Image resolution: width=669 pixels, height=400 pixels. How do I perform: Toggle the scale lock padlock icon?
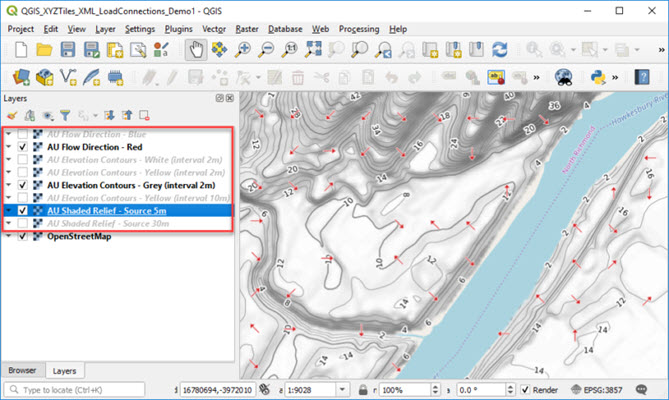pyautogui.click(x=363, y=390)
